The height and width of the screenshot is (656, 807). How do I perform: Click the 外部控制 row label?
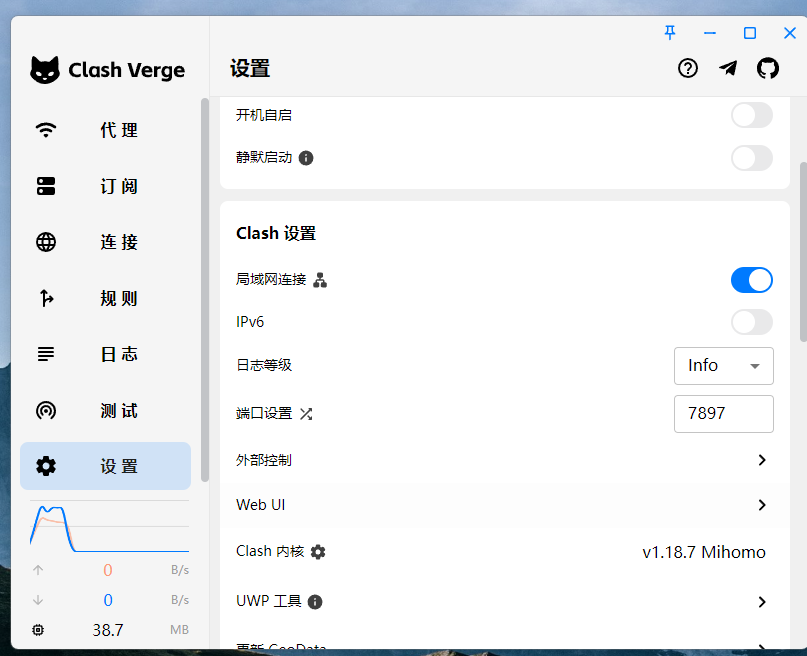[x=264, y=460]
